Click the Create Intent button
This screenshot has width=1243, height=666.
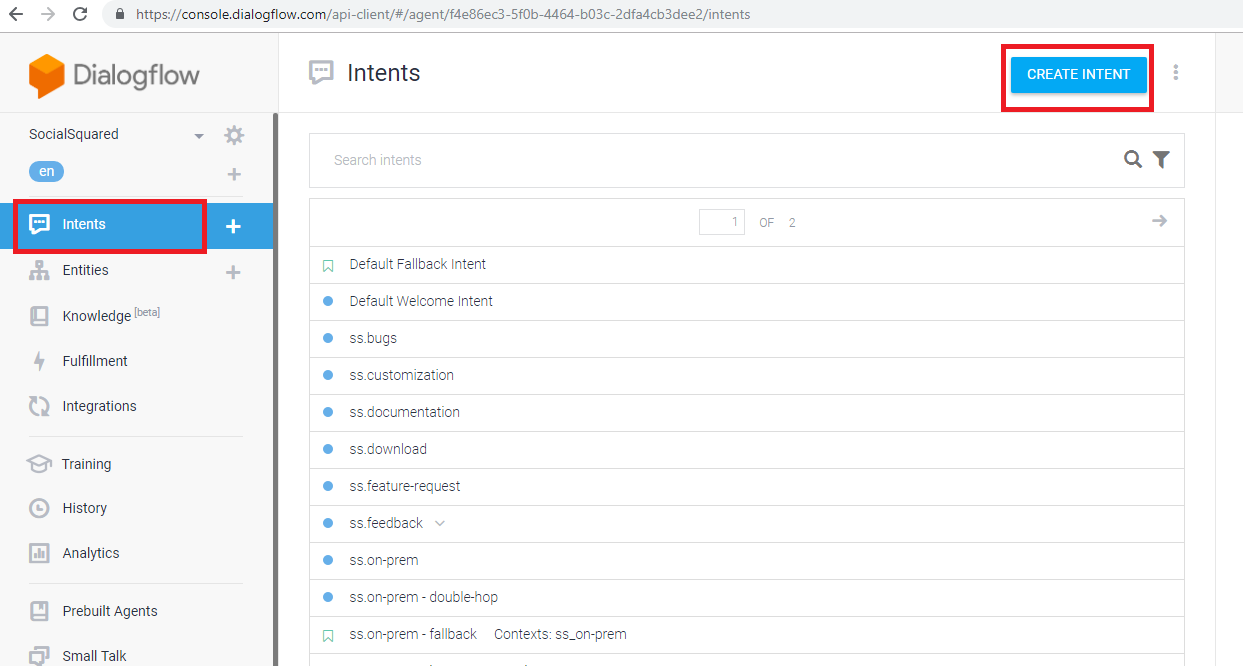[1078, 74]
